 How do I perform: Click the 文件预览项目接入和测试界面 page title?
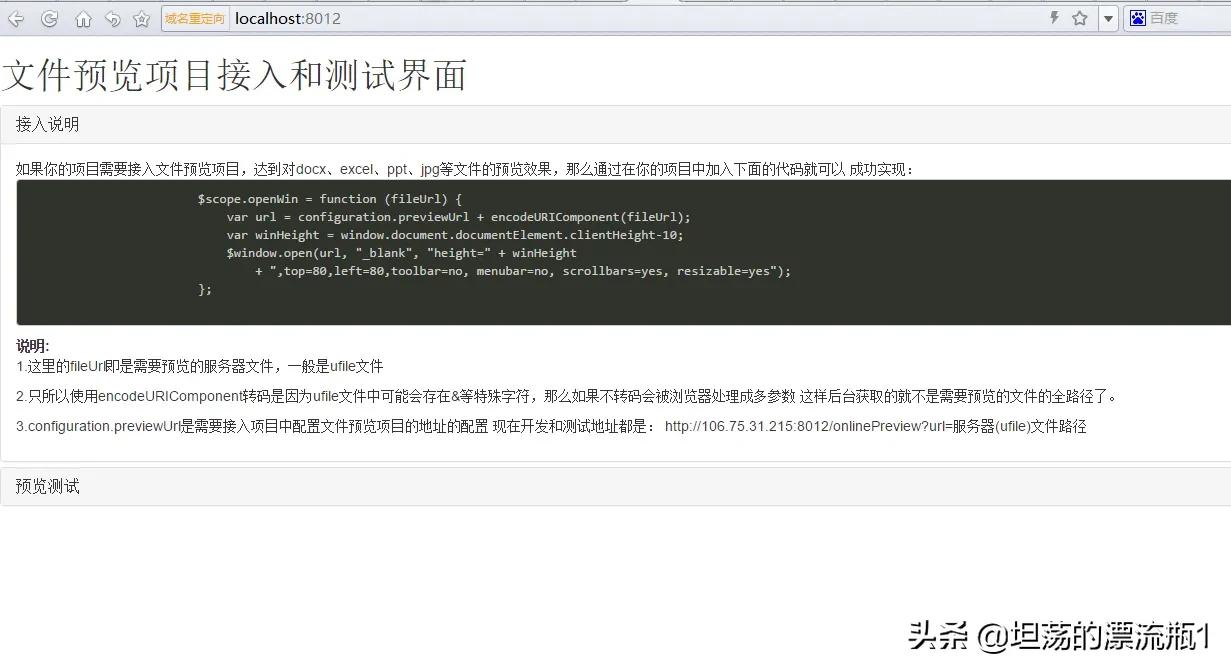tap(235, 75)
